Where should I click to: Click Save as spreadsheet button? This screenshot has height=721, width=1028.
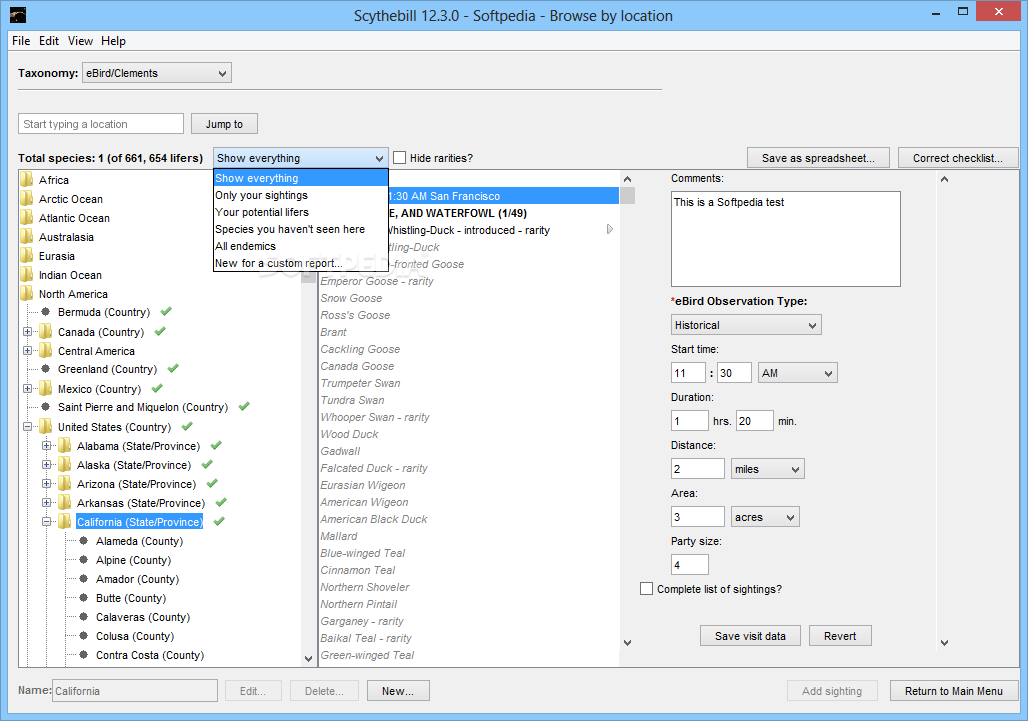point(818,158)
